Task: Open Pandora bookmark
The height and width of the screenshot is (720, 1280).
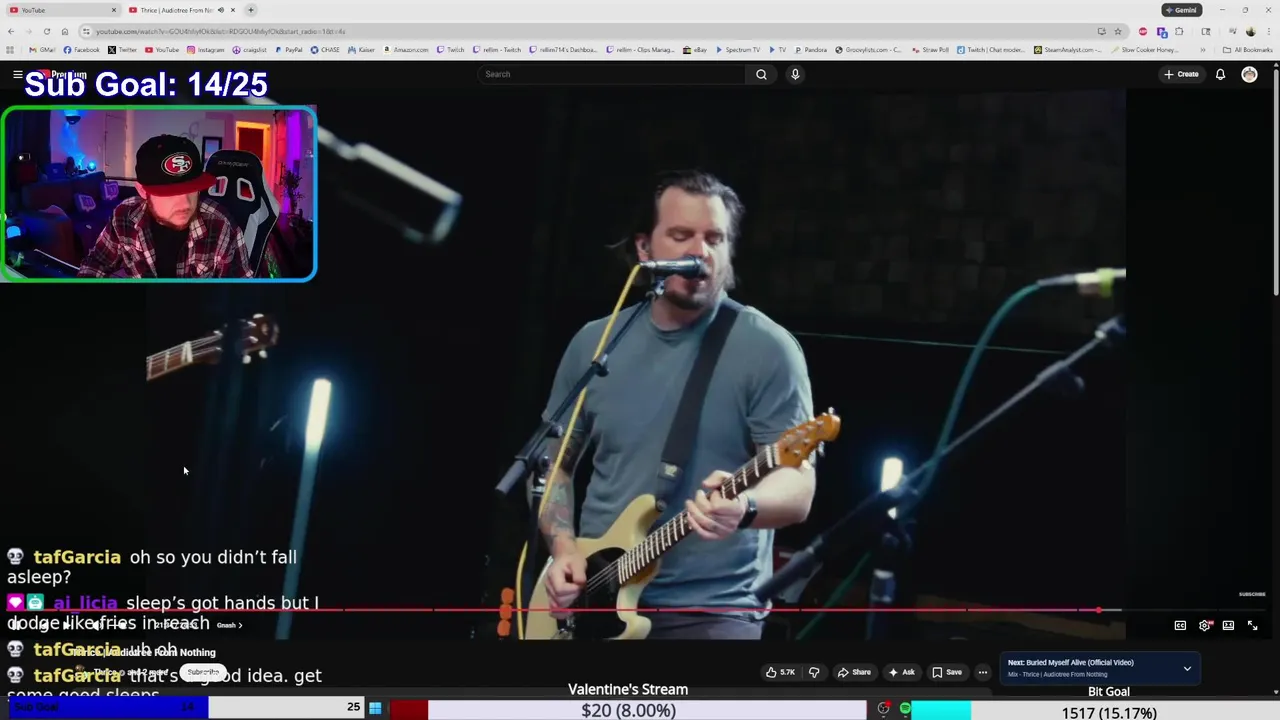Action: point(811,49)
